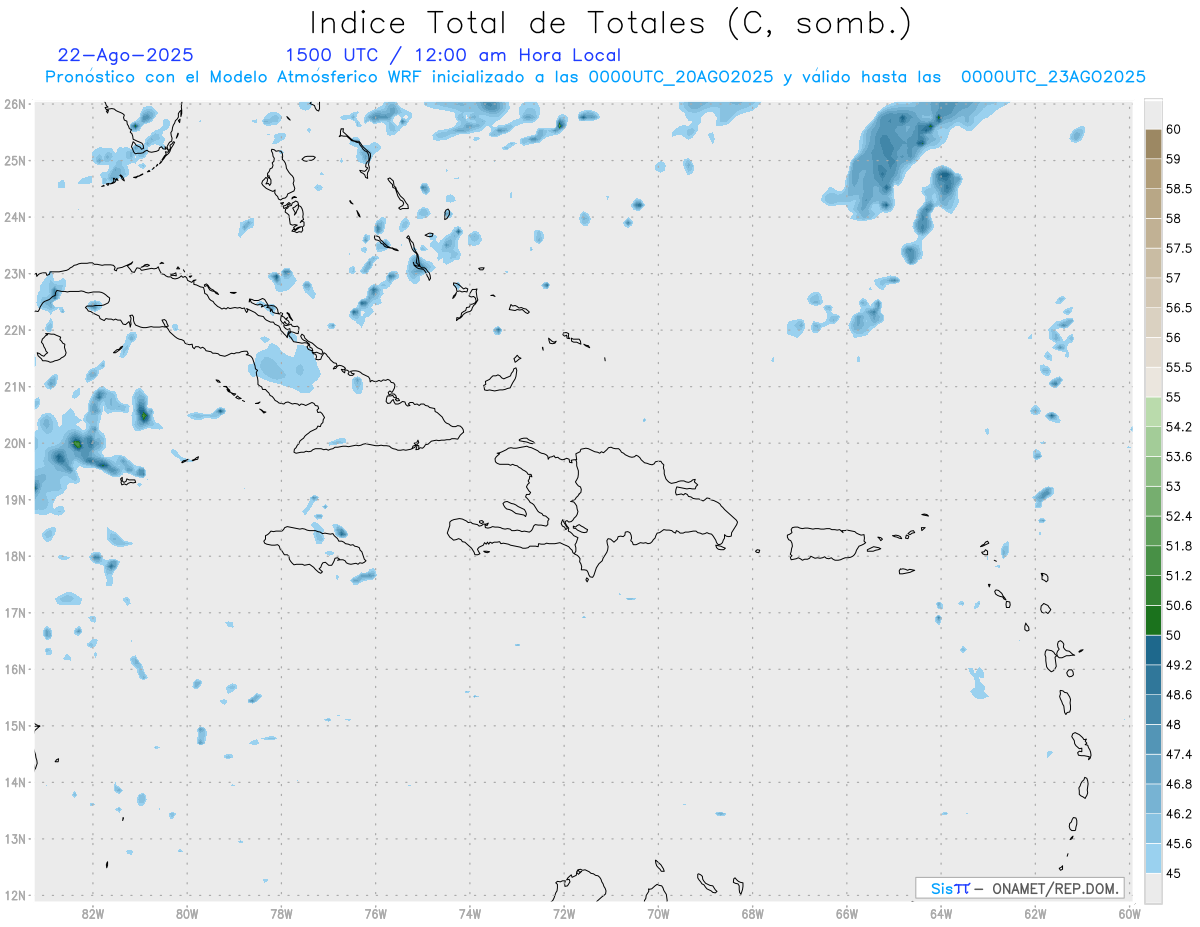The height and width of the screenshot is (927, 1200).
Task: Click the 68W longitude axis label
Action: (753, 913)
